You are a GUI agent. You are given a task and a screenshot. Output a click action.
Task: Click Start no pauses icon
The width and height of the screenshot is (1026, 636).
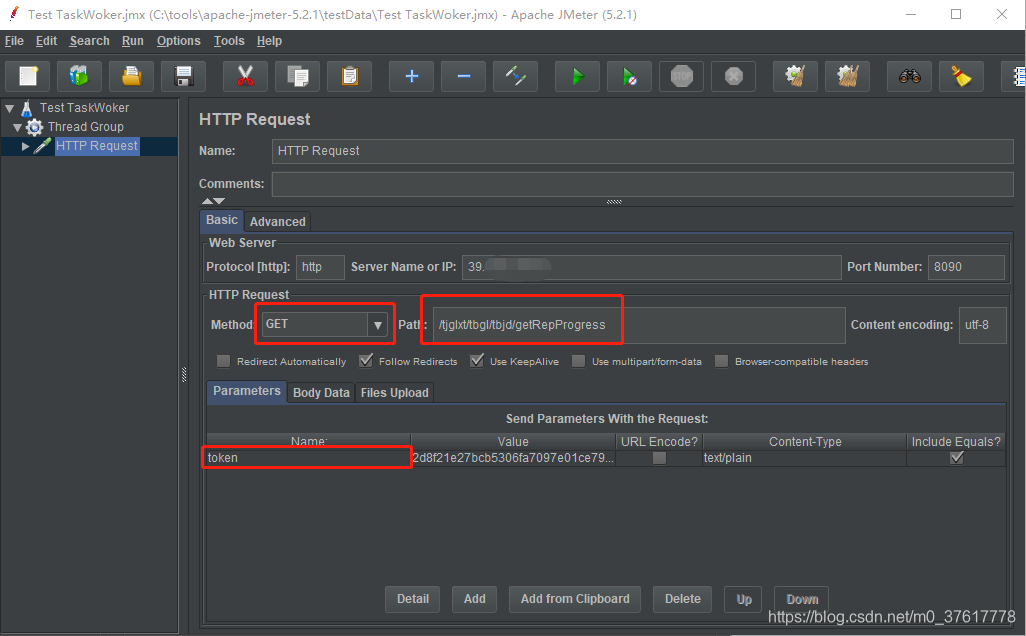[x=629, y=77]
